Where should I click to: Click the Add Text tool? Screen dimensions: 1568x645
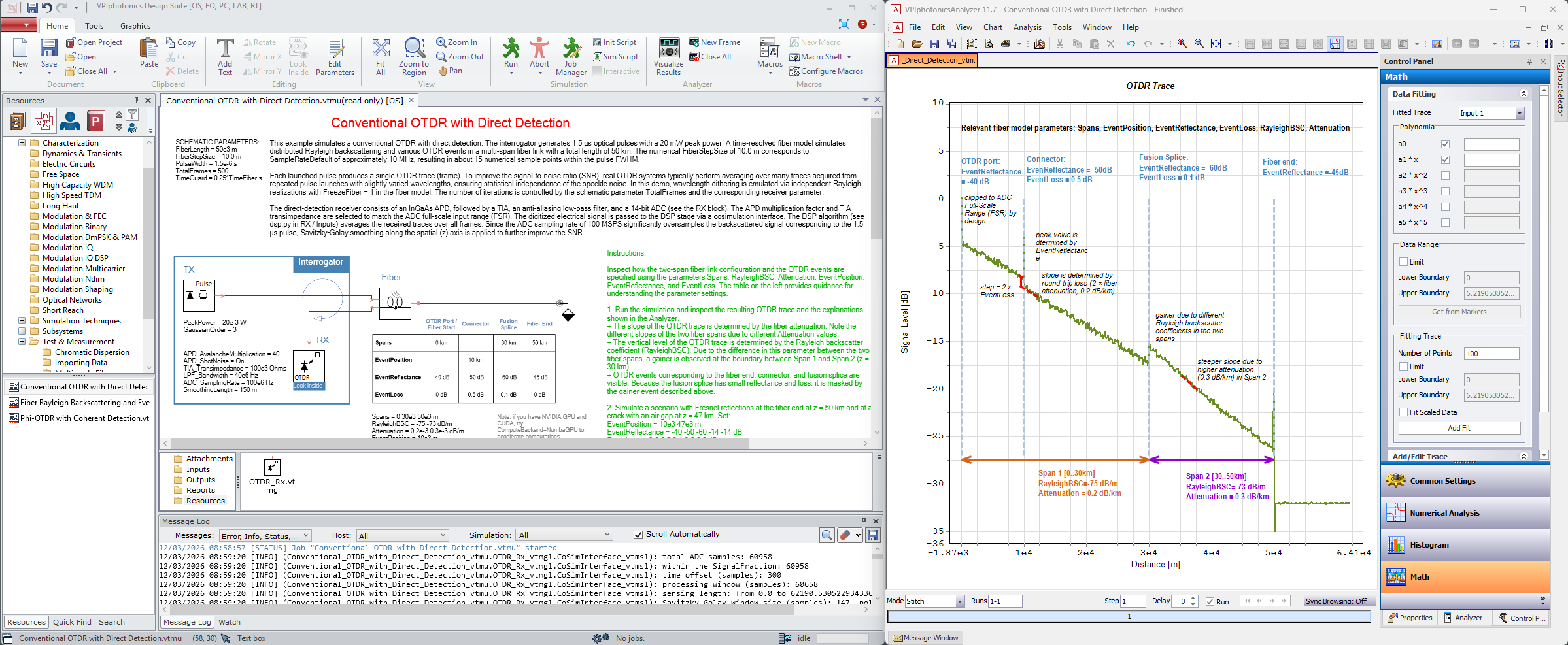(225, 50)
